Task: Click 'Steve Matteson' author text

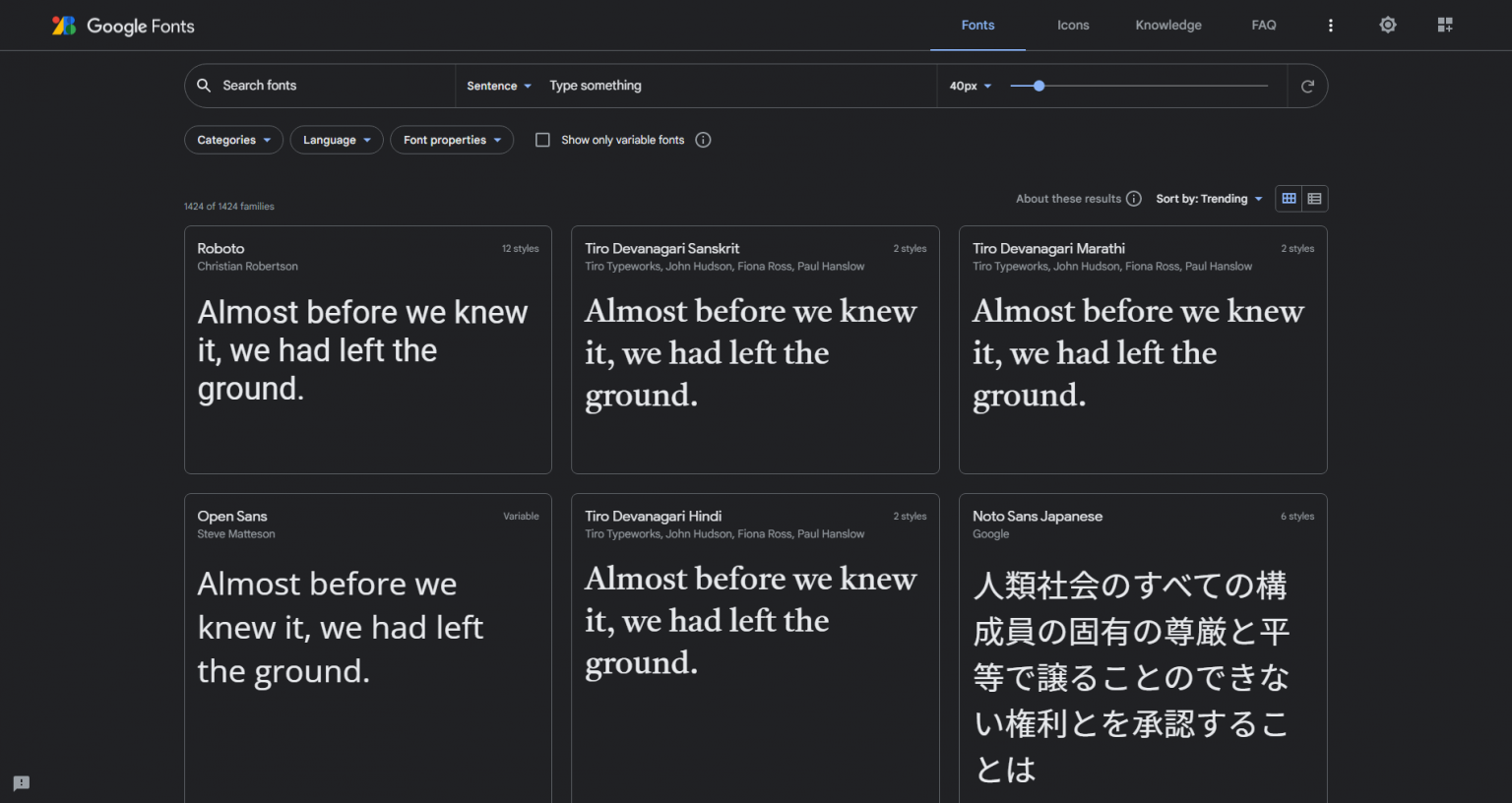Action: (236, 534)
